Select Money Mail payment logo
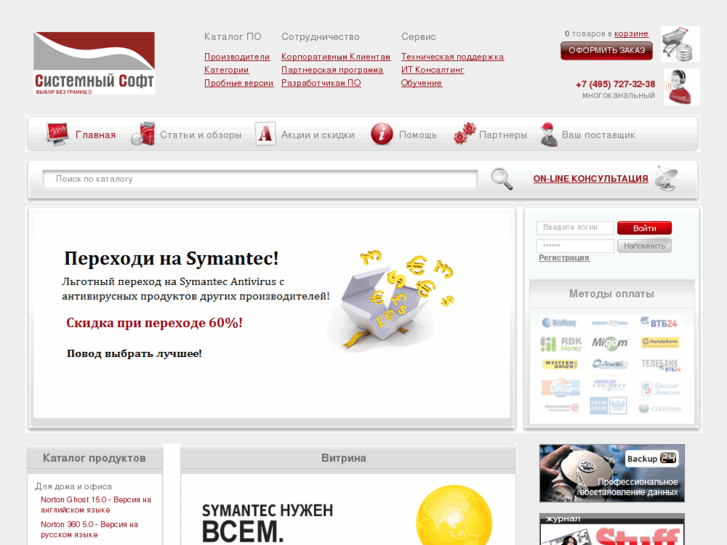Image resolution: width=727 pixels, height=545 pixels. pos(610,323)
